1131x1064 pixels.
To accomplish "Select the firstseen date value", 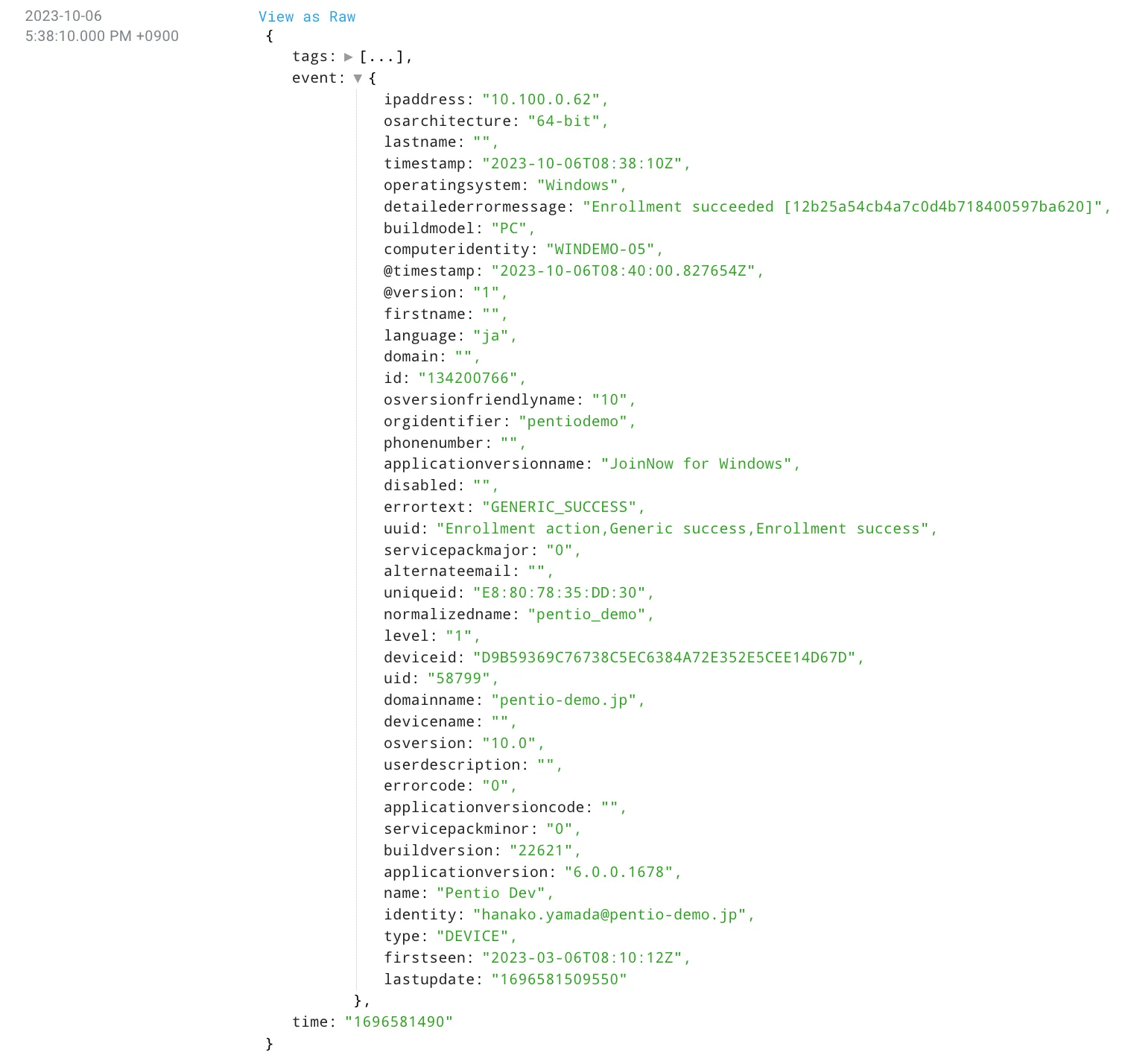I will click(x=586, y=958).
